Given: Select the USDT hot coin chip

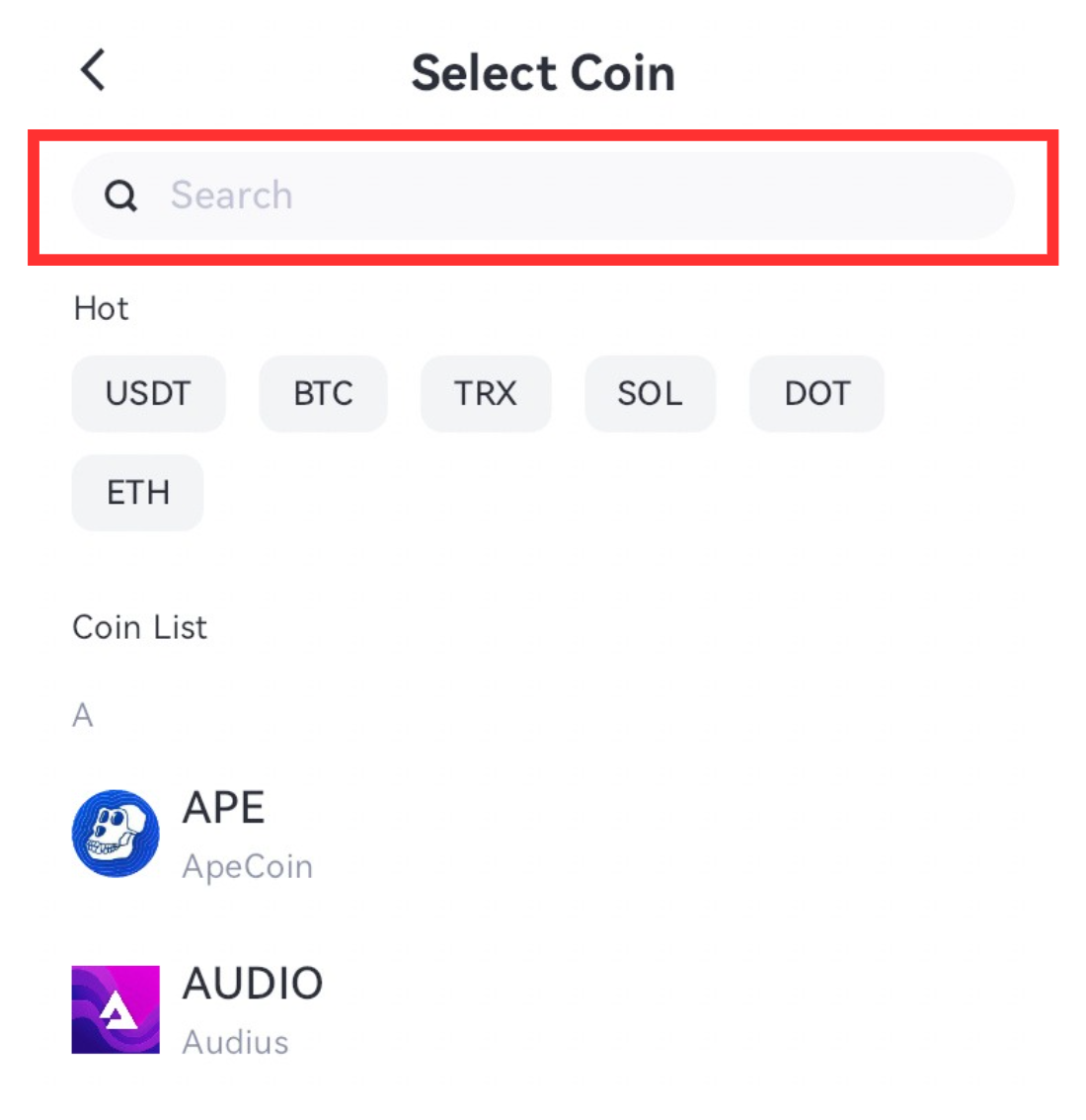Looking at the screenshot, I should pos(148,393).
